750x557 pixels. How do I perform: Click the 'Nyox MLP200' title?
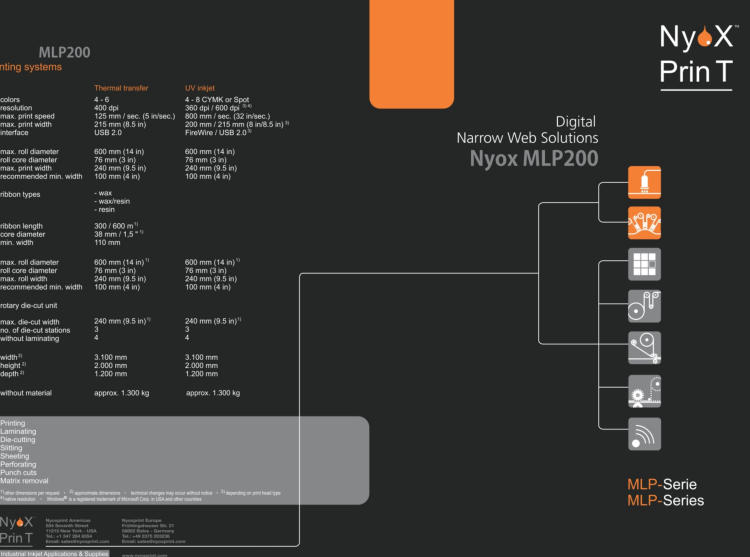[x=534, y=158]
